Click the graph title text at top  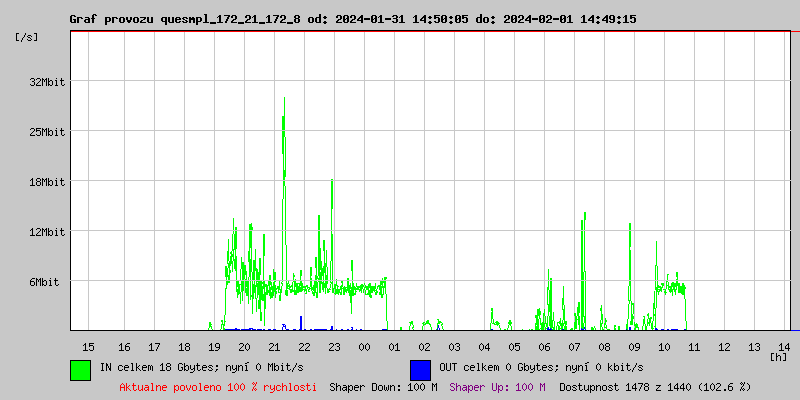coord(352,19)
